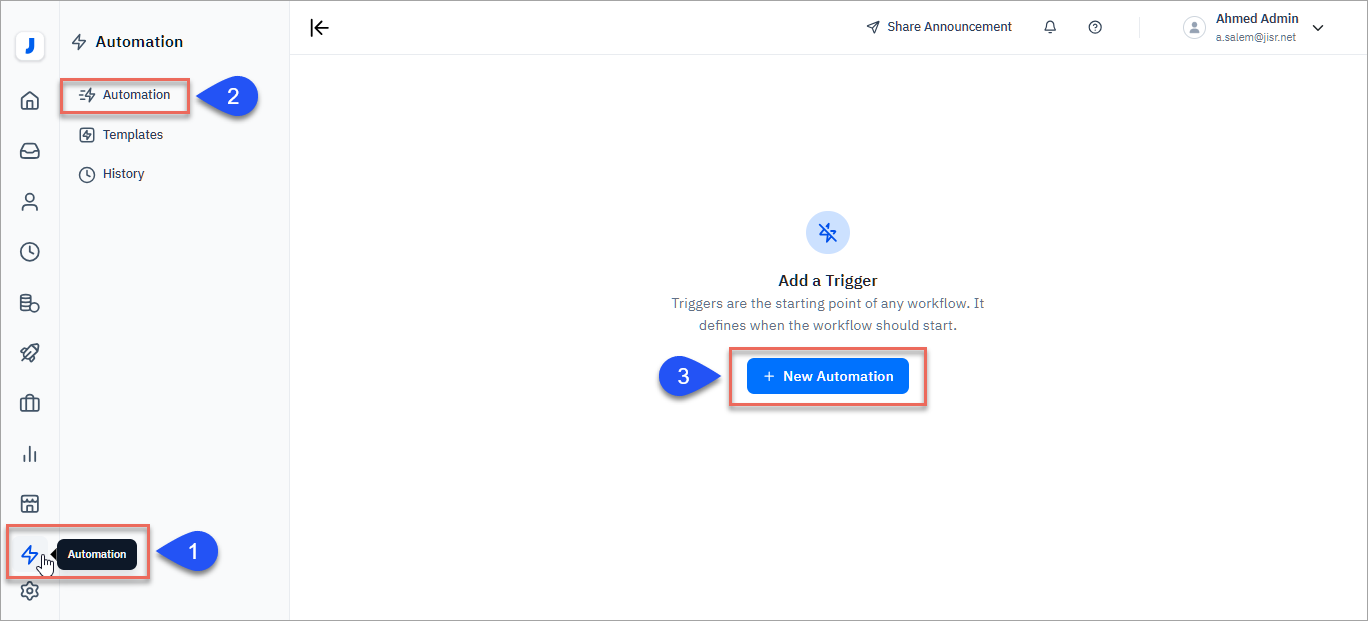Click the Jisr logo at top left
The width and height of the screenshot is (1368, 621).
30,45
